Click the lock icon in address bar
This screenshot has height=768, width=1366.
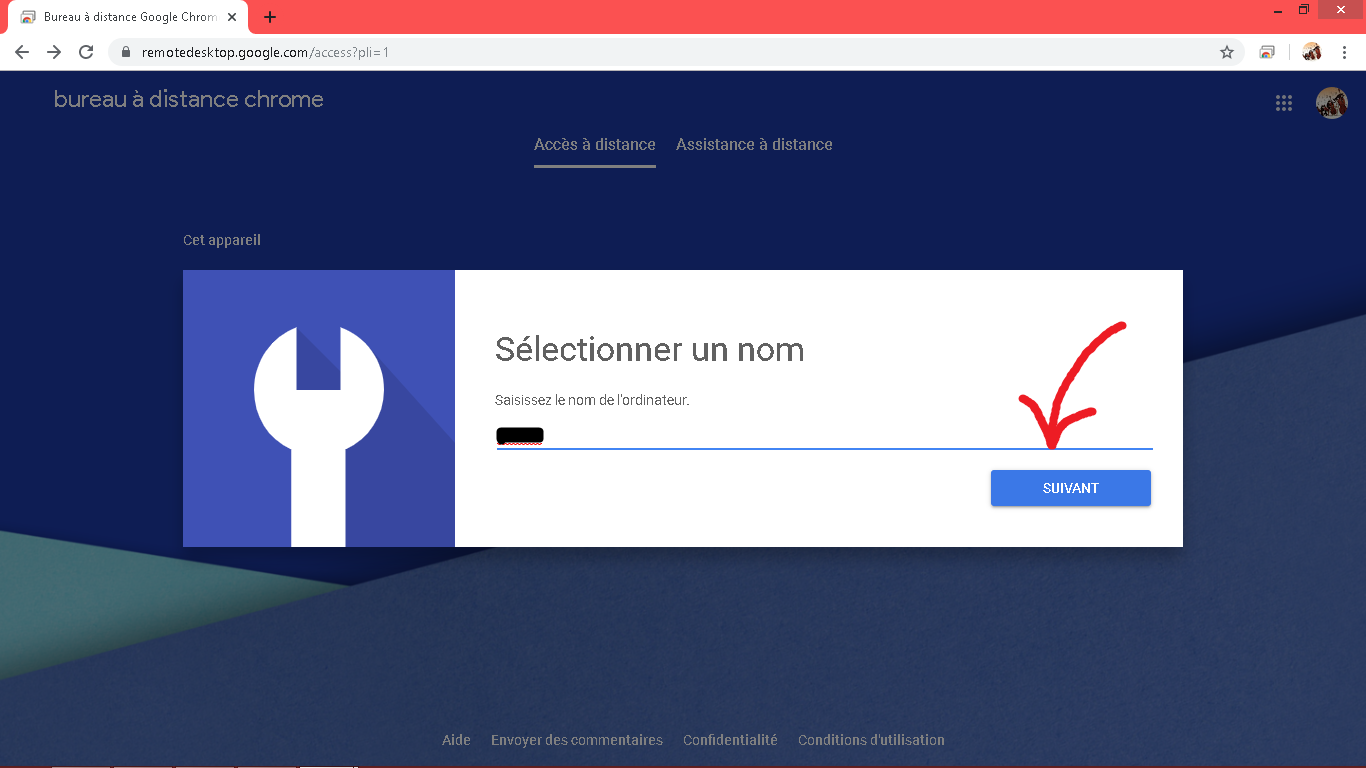[126, 52]
